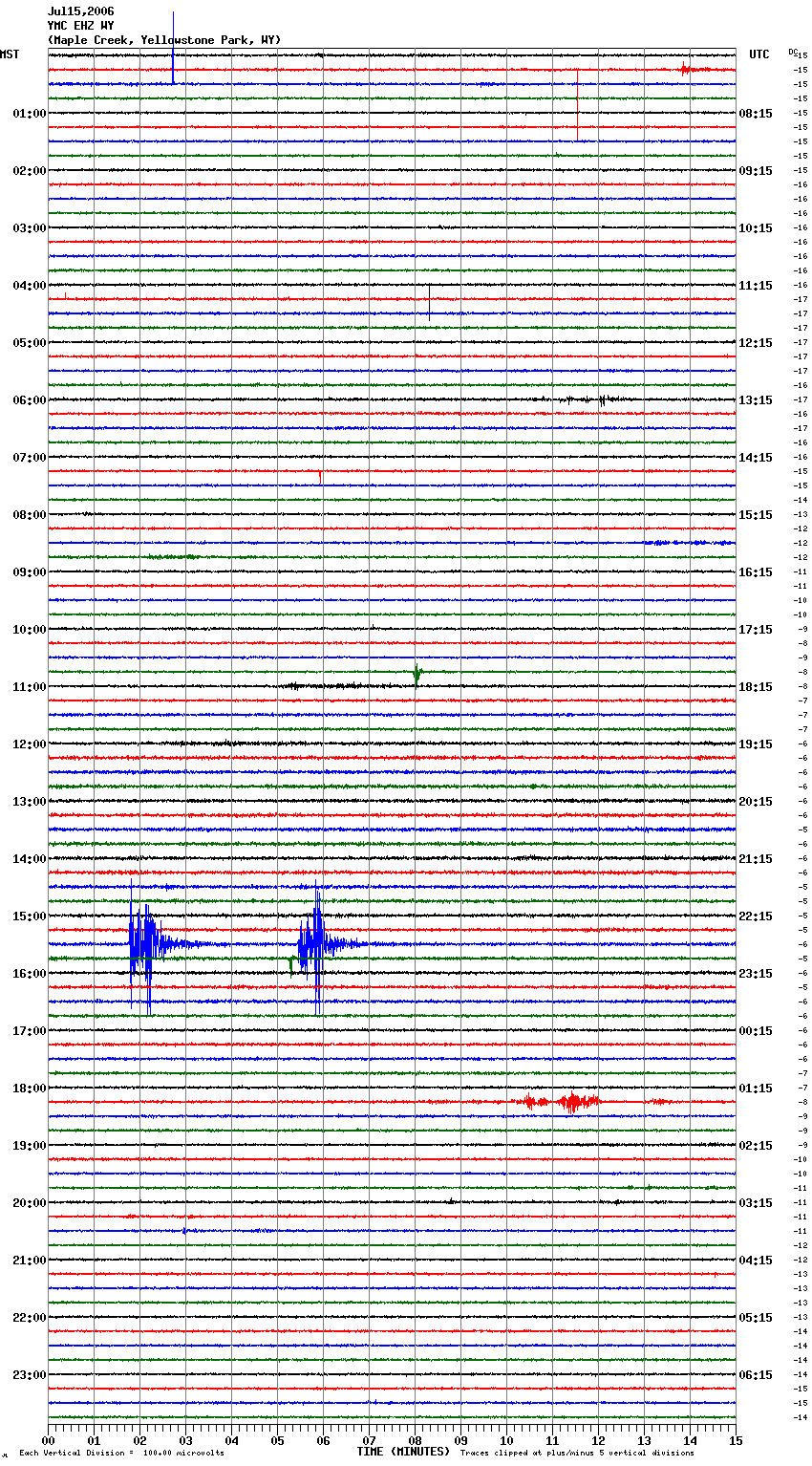Click minute 15 on the bottom axis
Viewport: 812px width, 1466px height.
[736, 1440]
